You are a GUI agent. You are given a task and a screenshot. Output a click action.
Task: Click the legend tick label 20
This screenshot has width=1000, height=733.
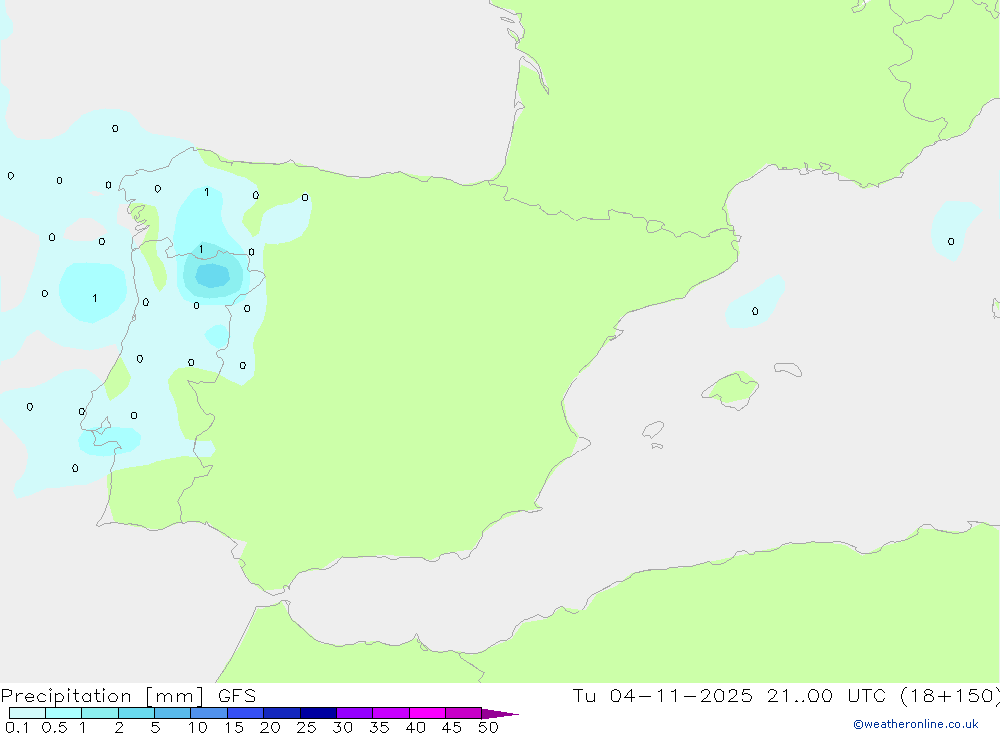coord(269,727)
